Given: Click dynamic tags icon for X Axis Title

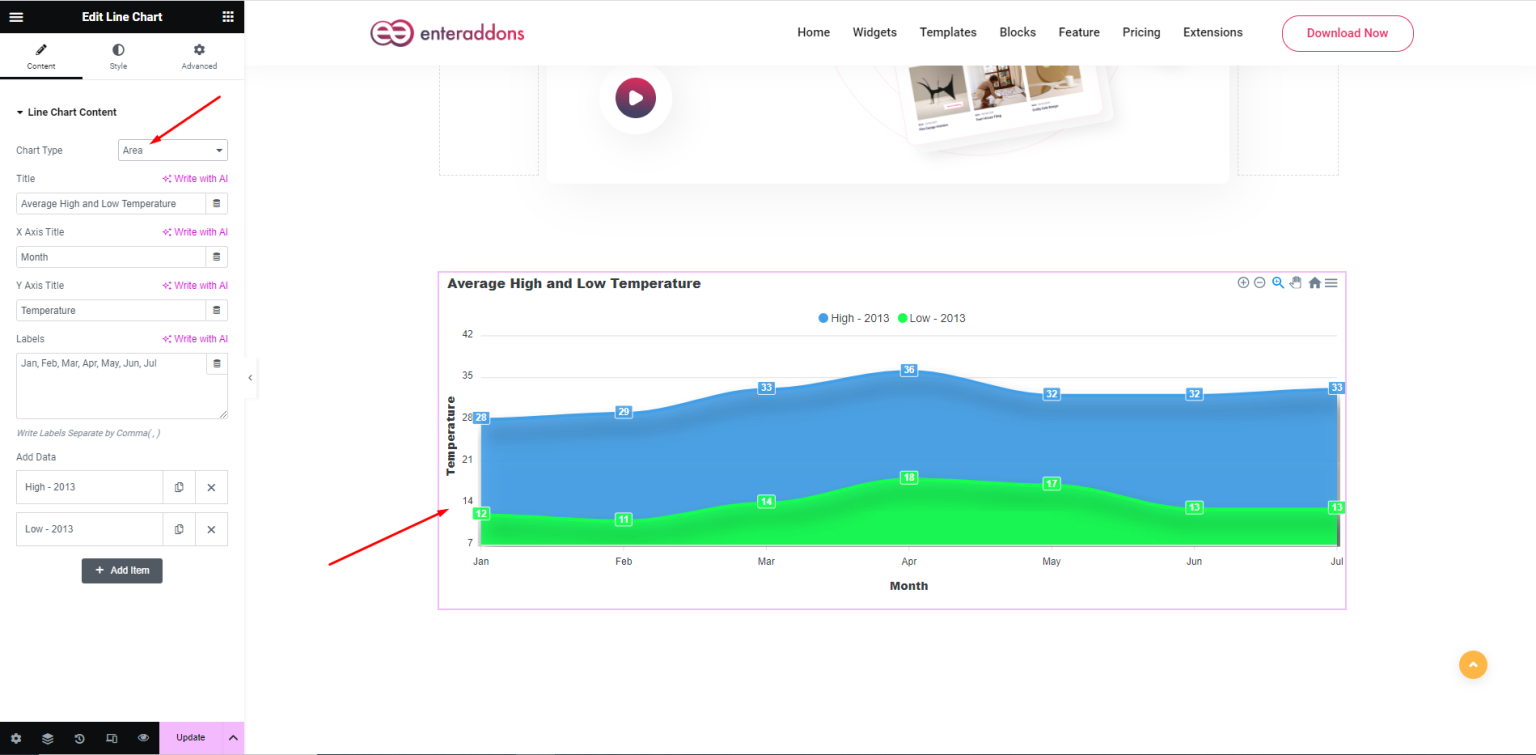Looking at the screenshot, I should pyautogui.click(x=217, y=257).
